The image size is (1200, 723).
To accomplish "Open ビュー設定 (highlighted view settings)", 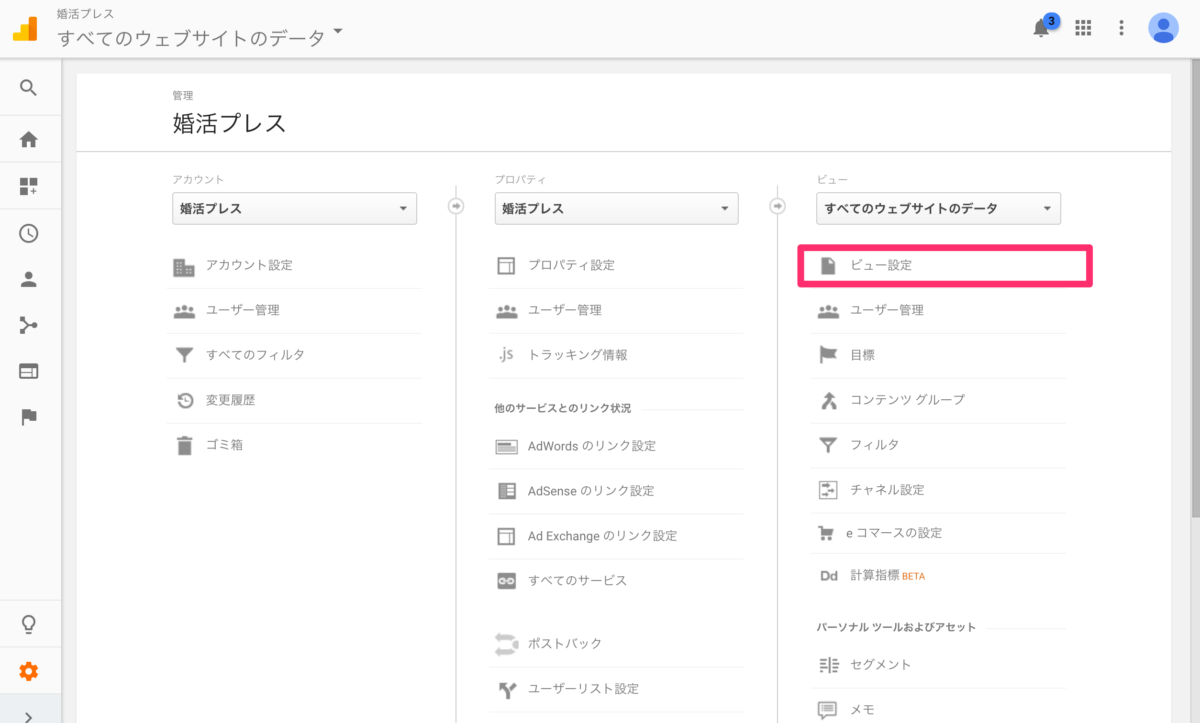I will point(944,265).
